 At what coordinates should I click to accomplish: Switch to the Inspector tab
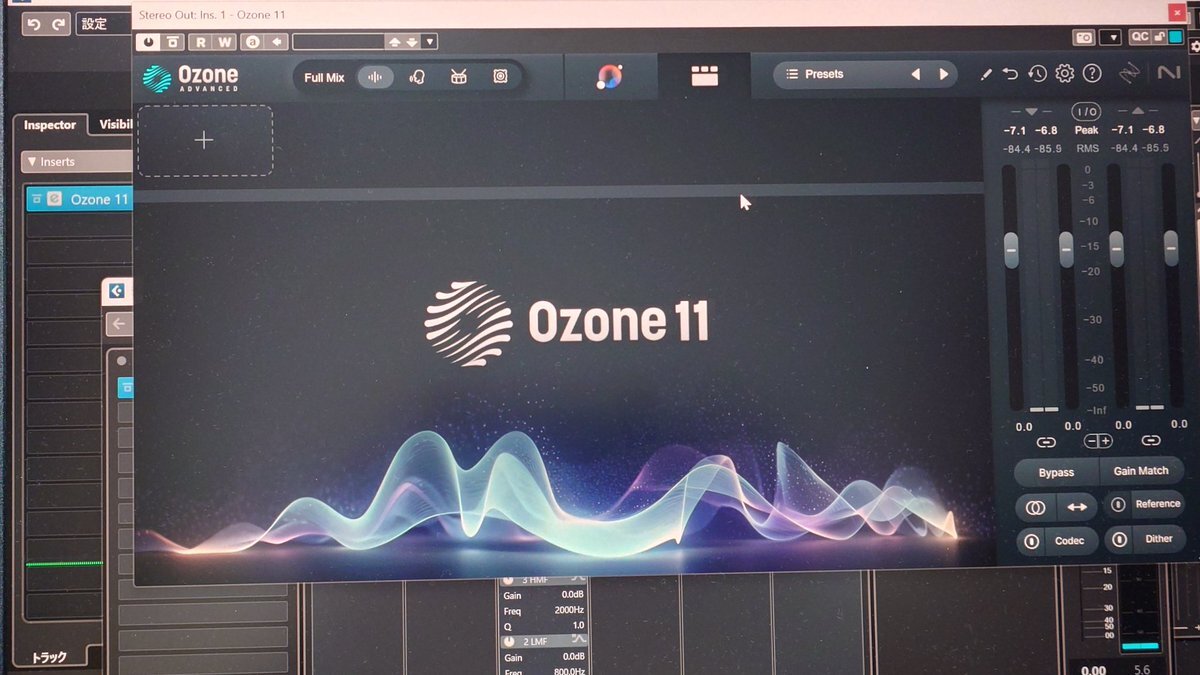[x=50, y=125]
